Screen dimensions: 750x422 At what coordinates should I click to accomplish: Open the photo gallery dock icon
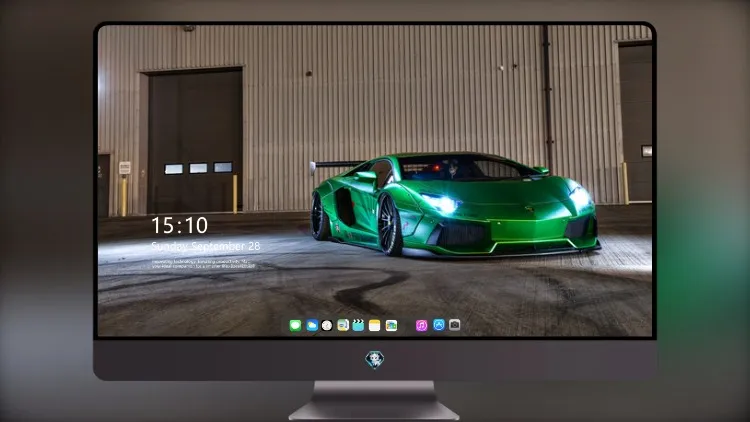pos(391,325)
